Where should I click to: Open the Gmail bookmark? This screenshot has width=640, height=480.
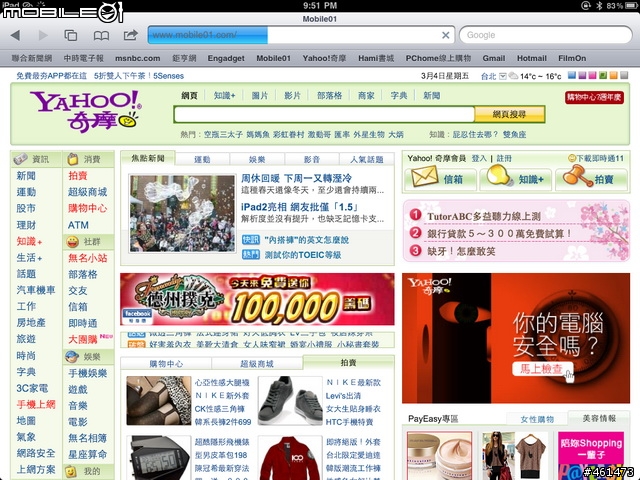pos(493,58)
